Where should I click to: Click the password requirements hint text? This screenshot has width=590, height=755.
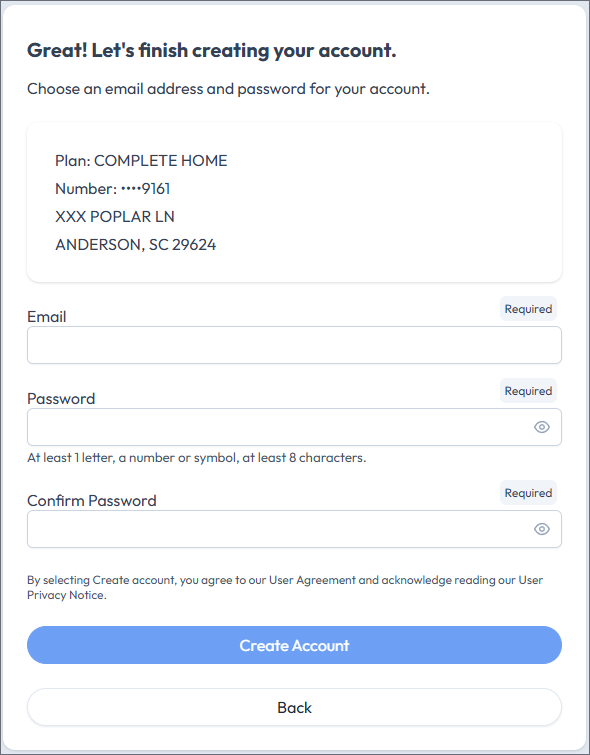point(197,457)
